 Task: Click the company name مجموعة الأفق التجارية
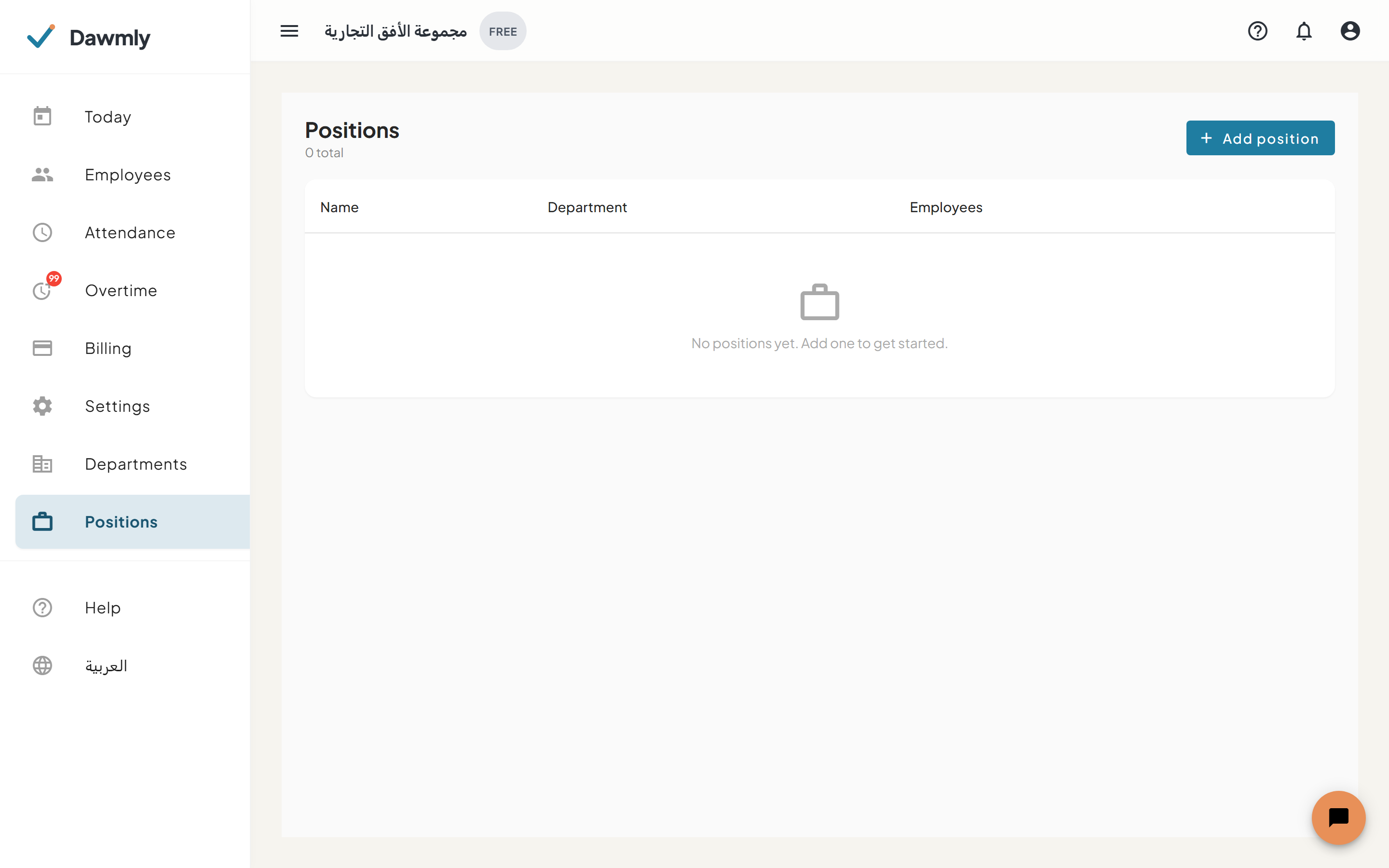click(x=395, y=31)
